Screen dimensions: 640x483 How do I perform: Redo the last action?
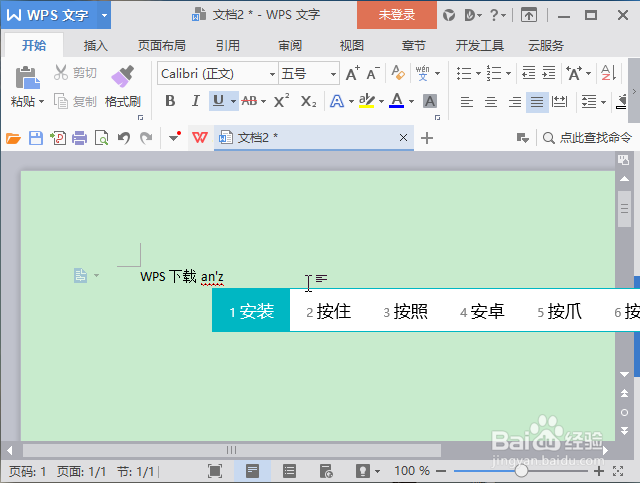tap(146, 138)
